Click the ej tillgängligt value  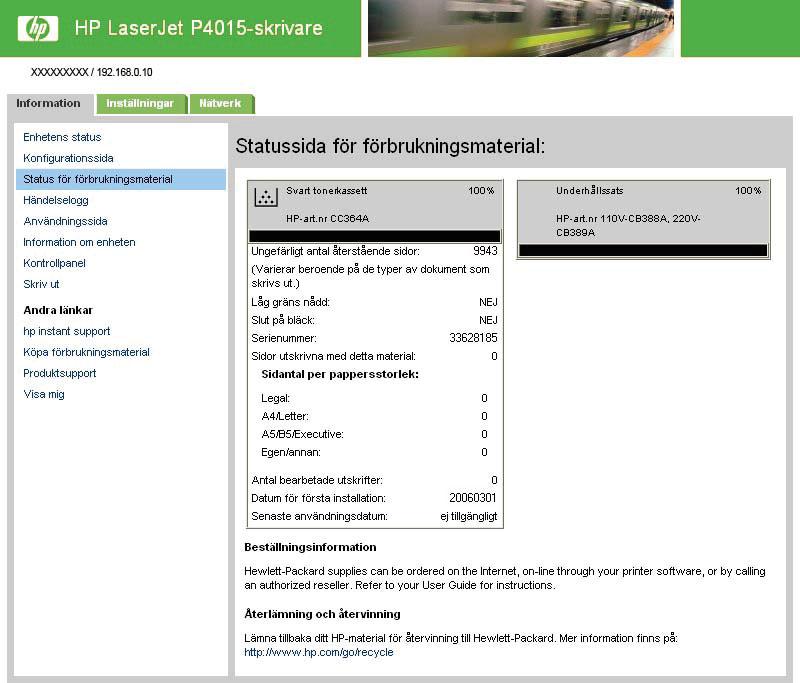[x=468, y=516]
